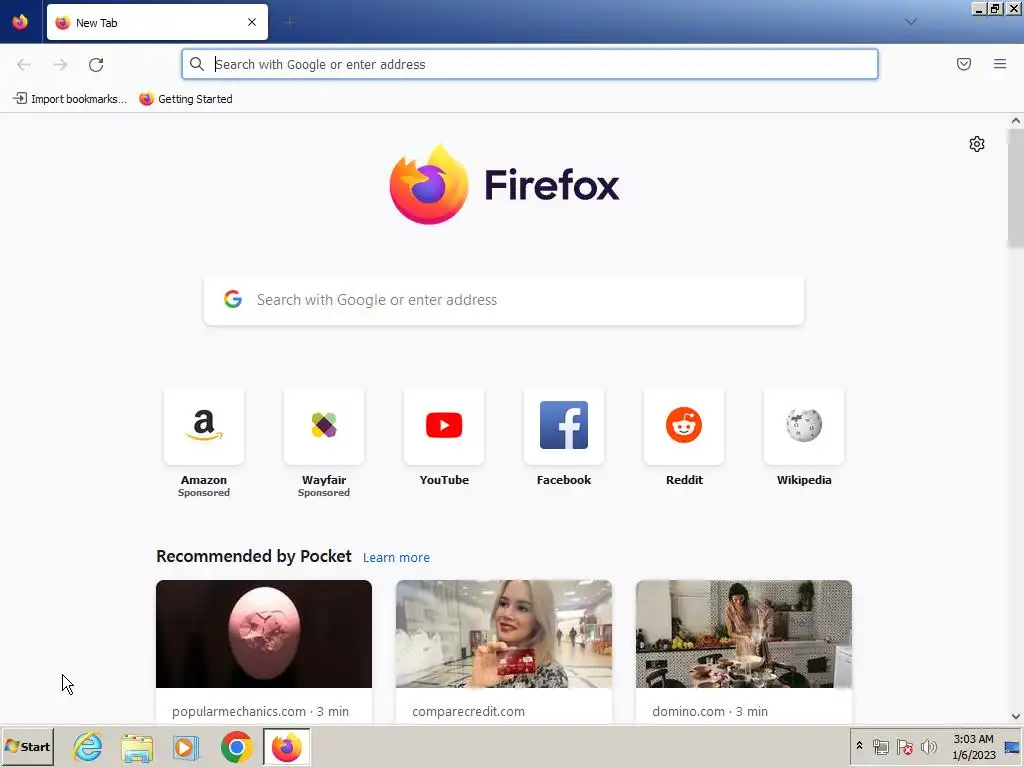Reload the current page

point(96,65)
